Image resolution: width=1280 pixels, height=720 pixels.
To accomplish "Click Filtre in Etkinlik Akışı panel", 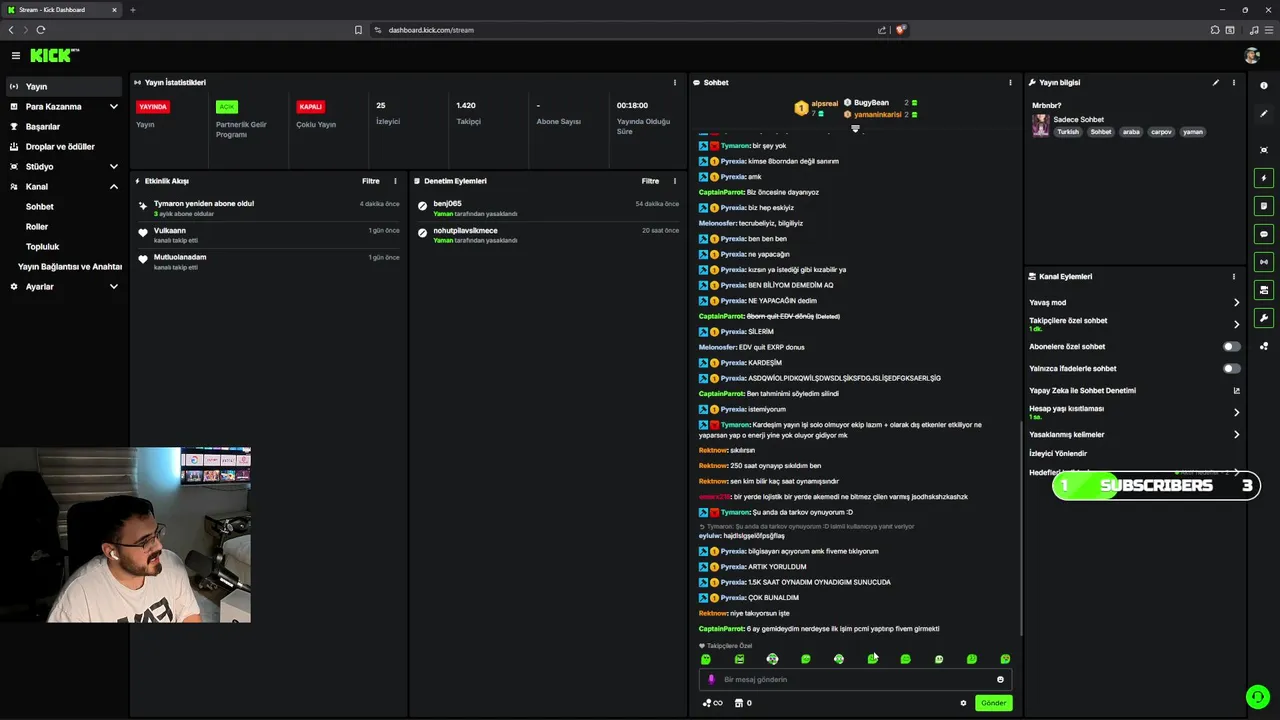I will coord(370,181).
